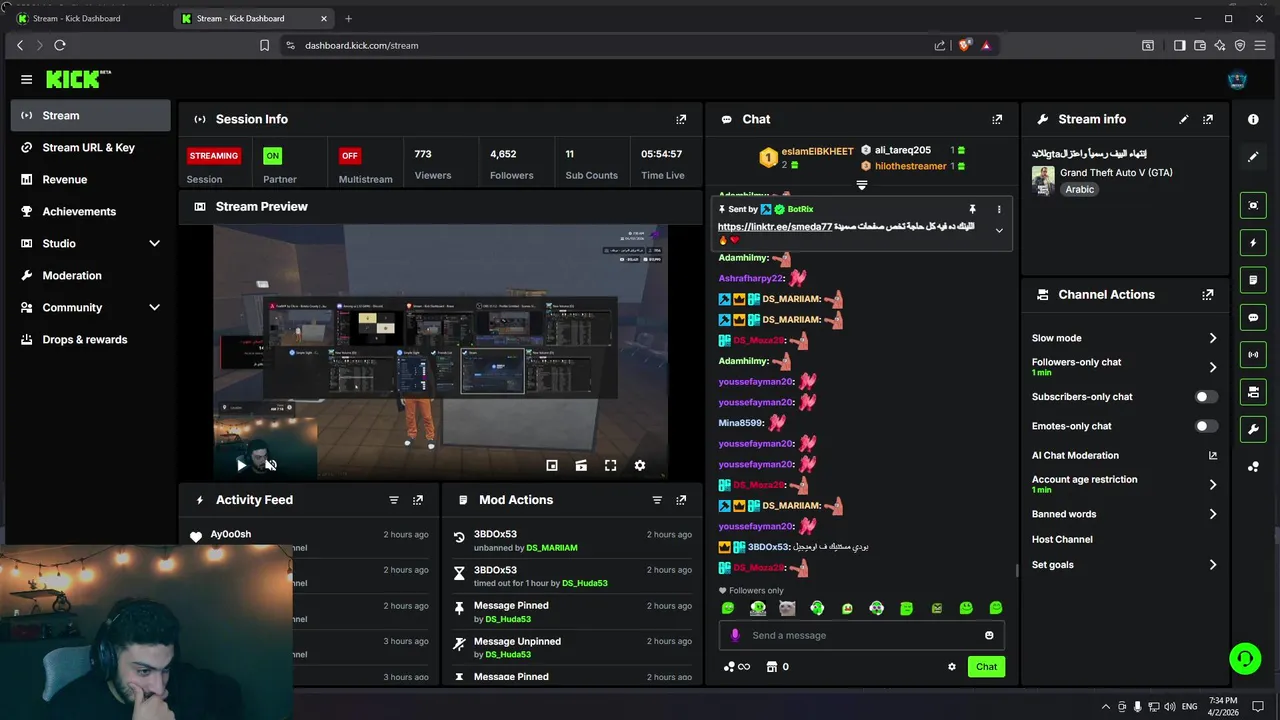Enable mini player on stream preview
Image resolution: width=1280 pixels, height=720 pixels.
coord(552,465)
